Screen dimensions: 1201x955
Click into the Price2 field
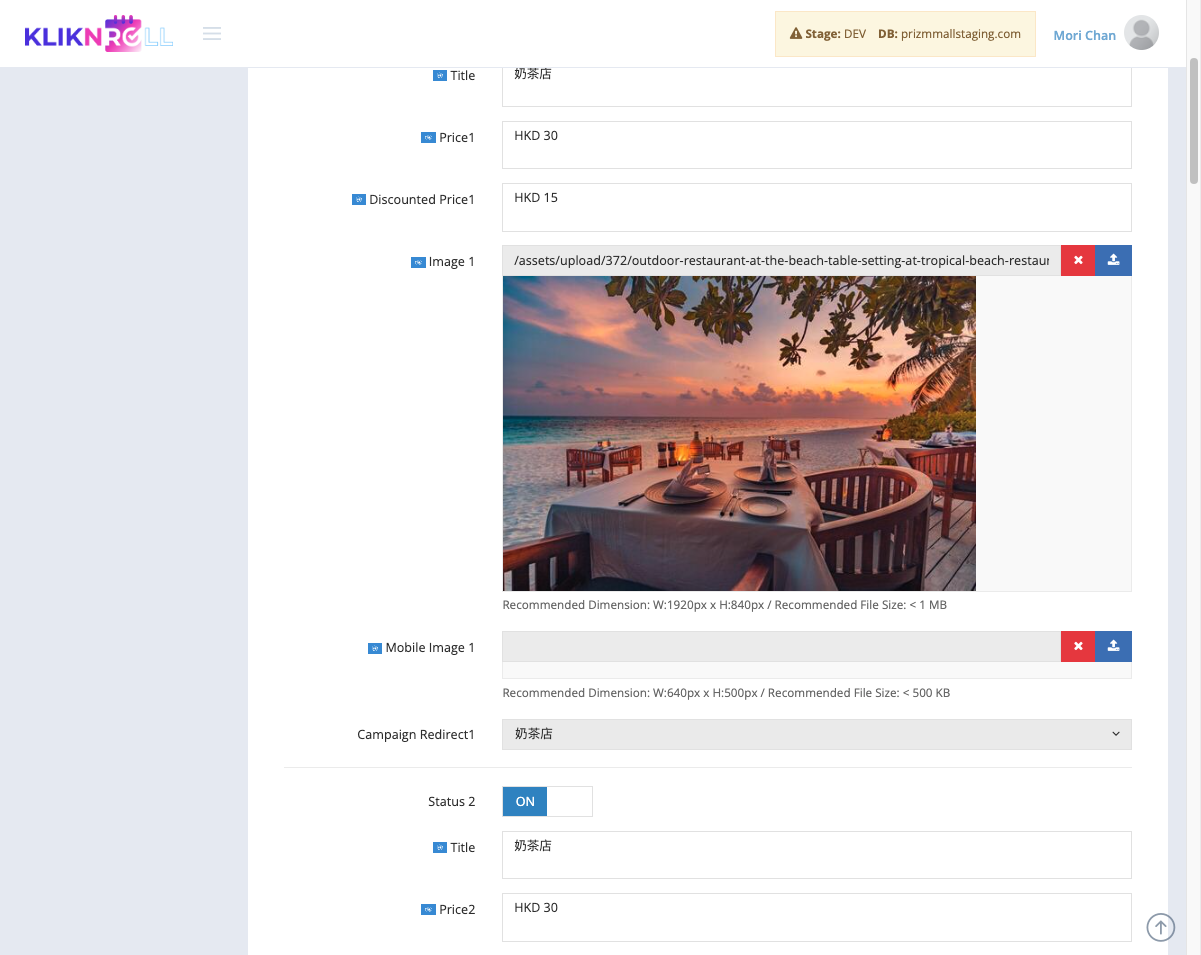pos(817,917)
